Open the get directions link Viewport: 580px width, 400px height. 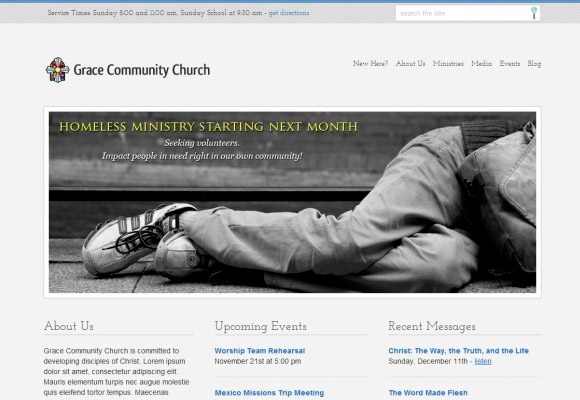pos(289,13)
